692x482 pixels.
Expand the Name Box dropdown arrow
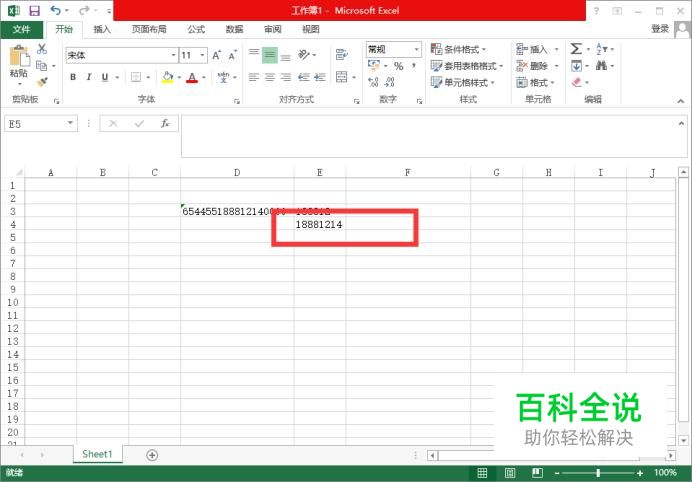coord(70,124)
